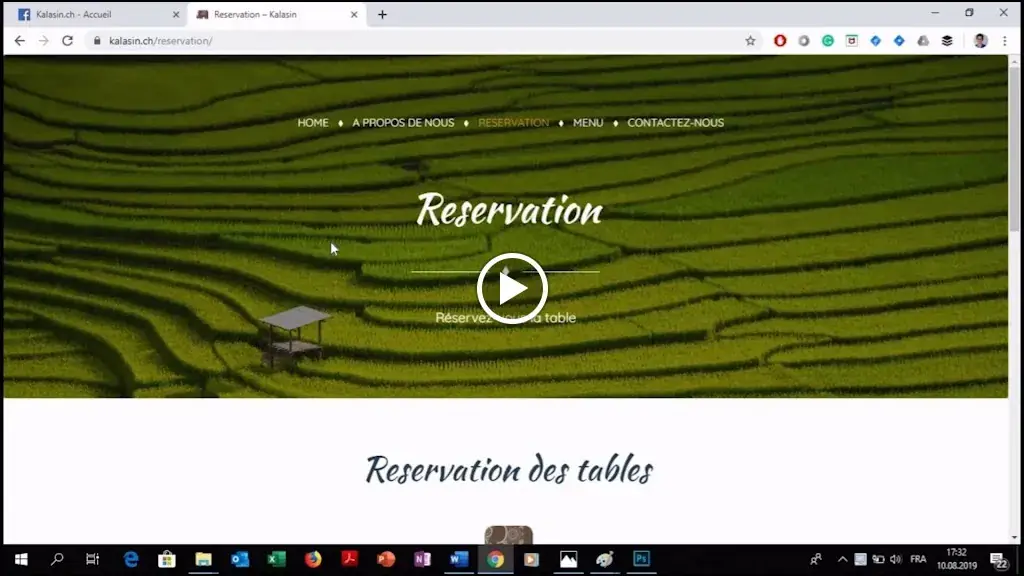
Task: Open the Chrome three-dot menu
Action: [1006, 41]
